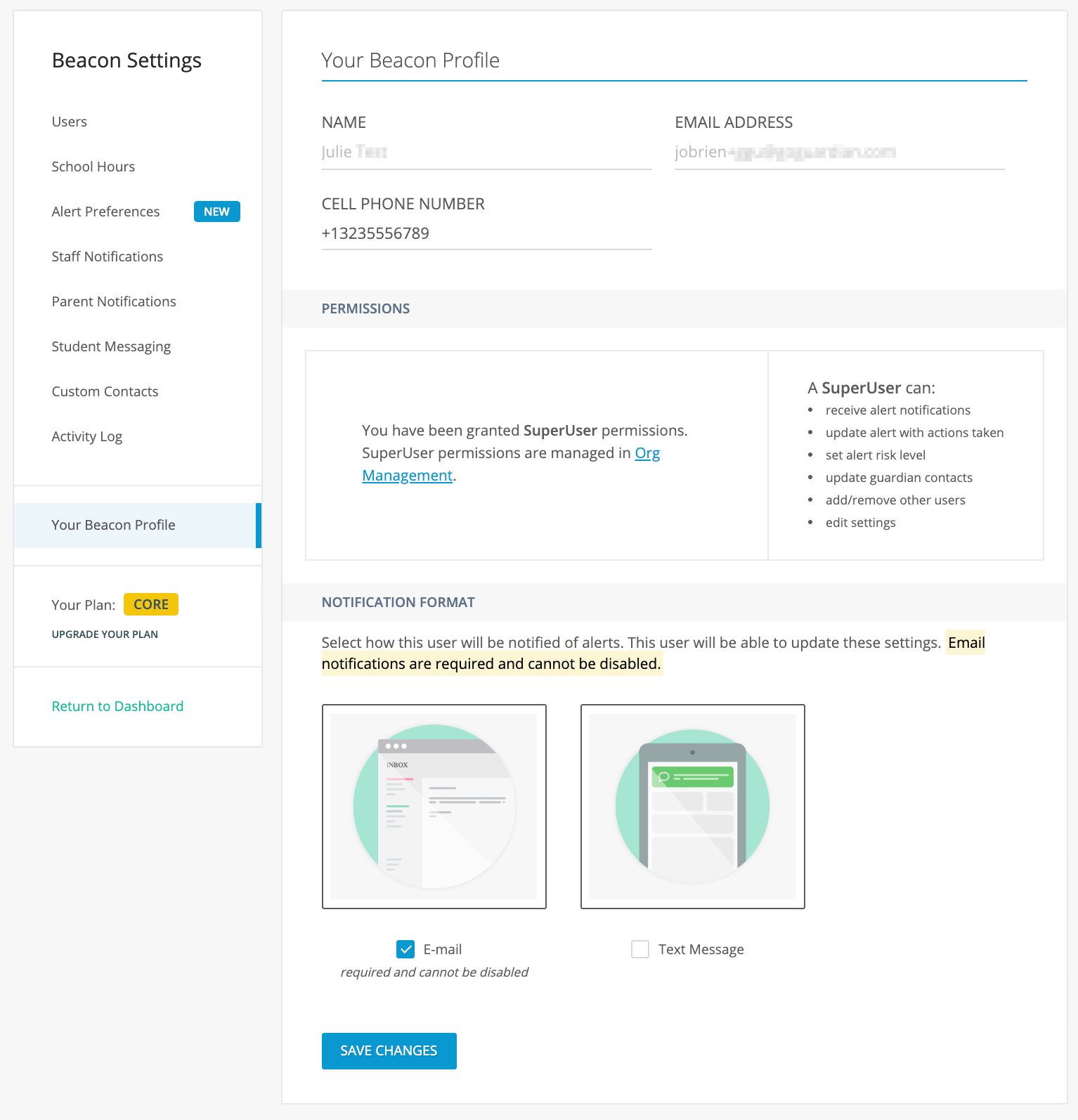1078x1120 pixels.
Task: View the Activity Log
Action: (87, 436)
